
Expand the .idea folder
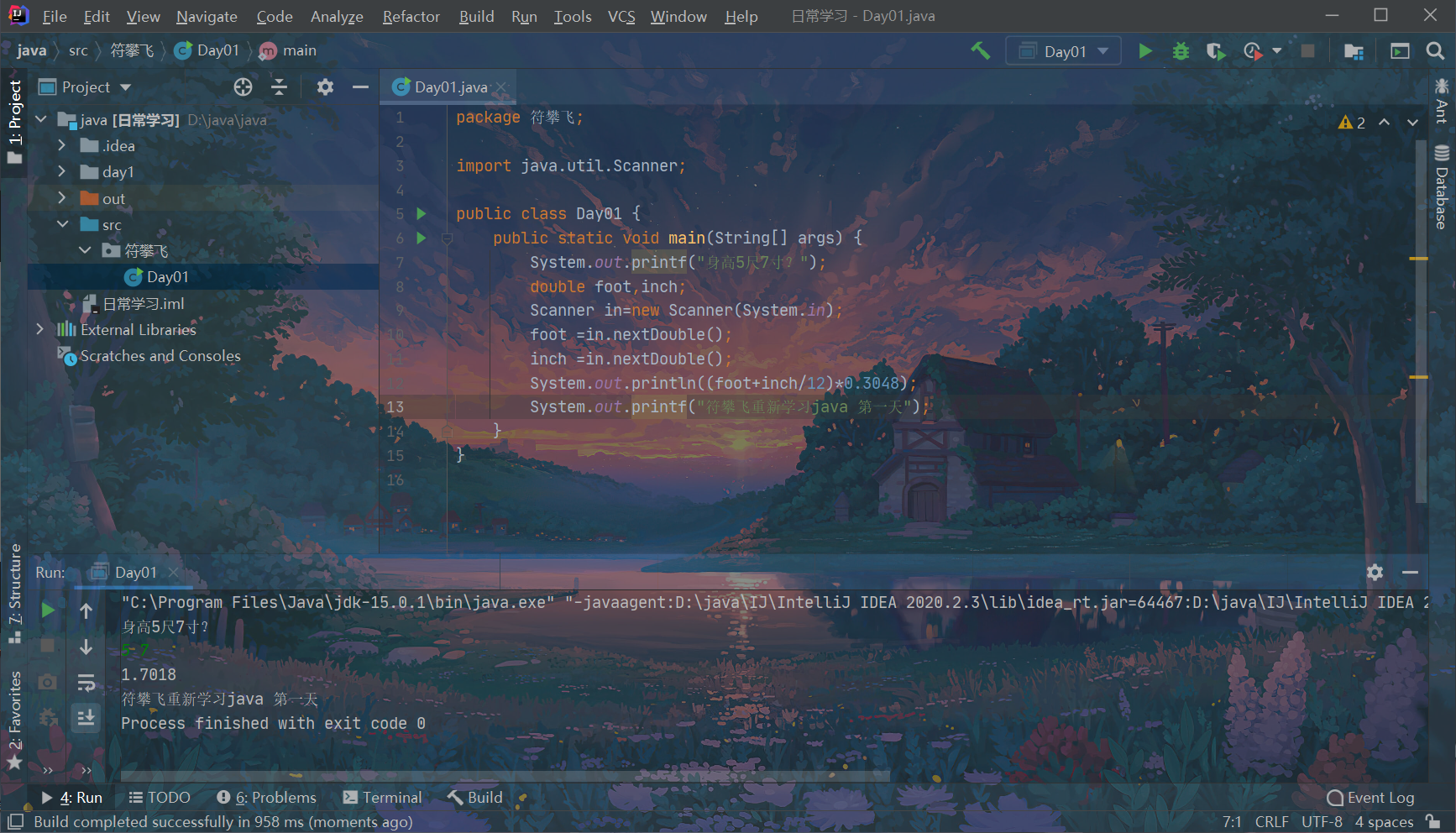[61, 145]
